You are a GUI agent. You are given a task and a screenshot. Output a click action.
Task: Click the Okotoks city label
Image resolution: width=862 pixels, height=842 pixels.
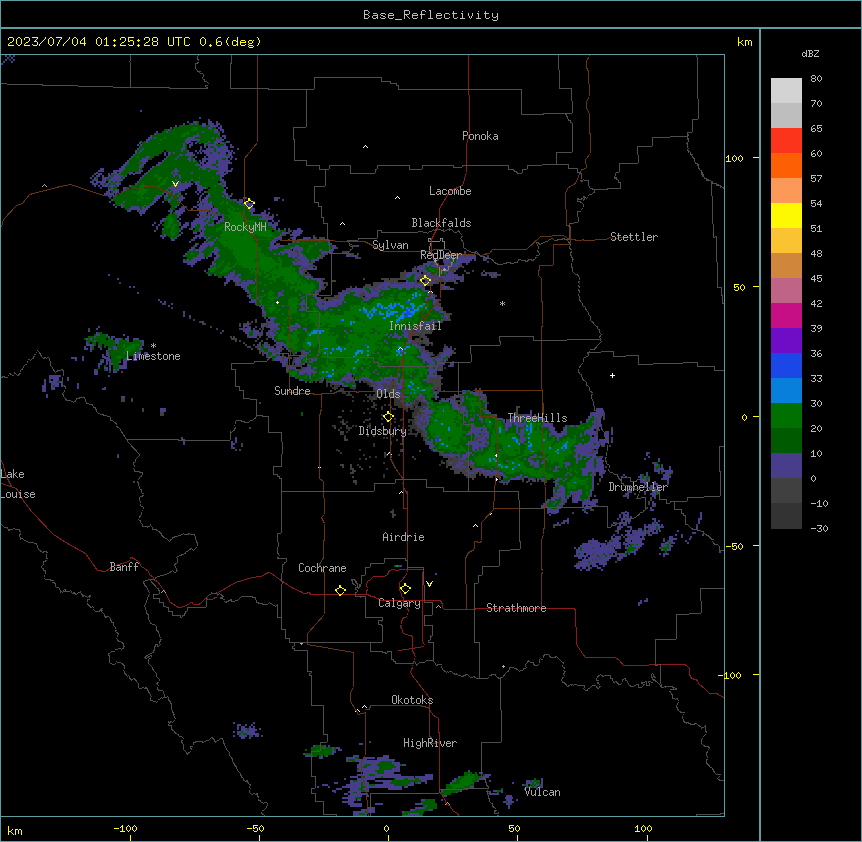(x=412, y=700)
